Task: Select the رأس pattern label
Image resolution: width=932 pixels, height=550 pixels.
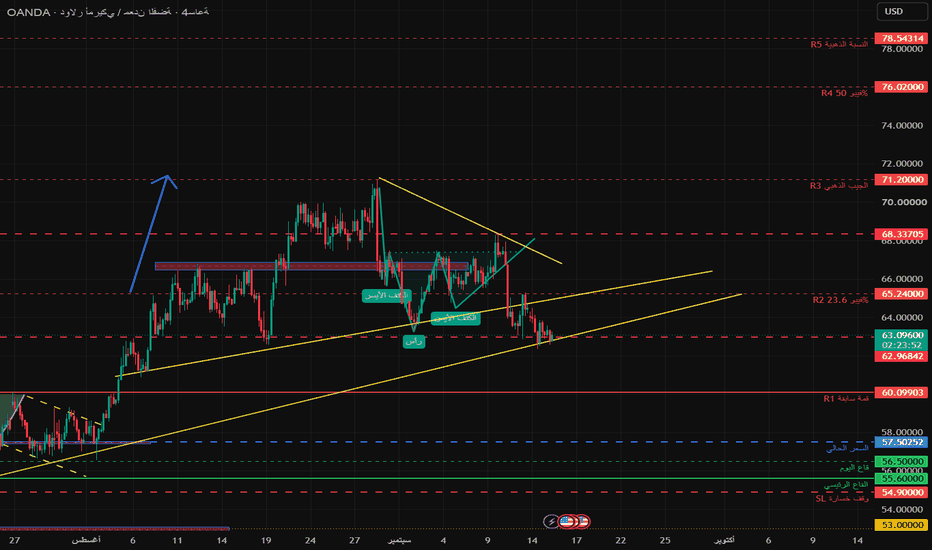Action: (x=414, y=342)
